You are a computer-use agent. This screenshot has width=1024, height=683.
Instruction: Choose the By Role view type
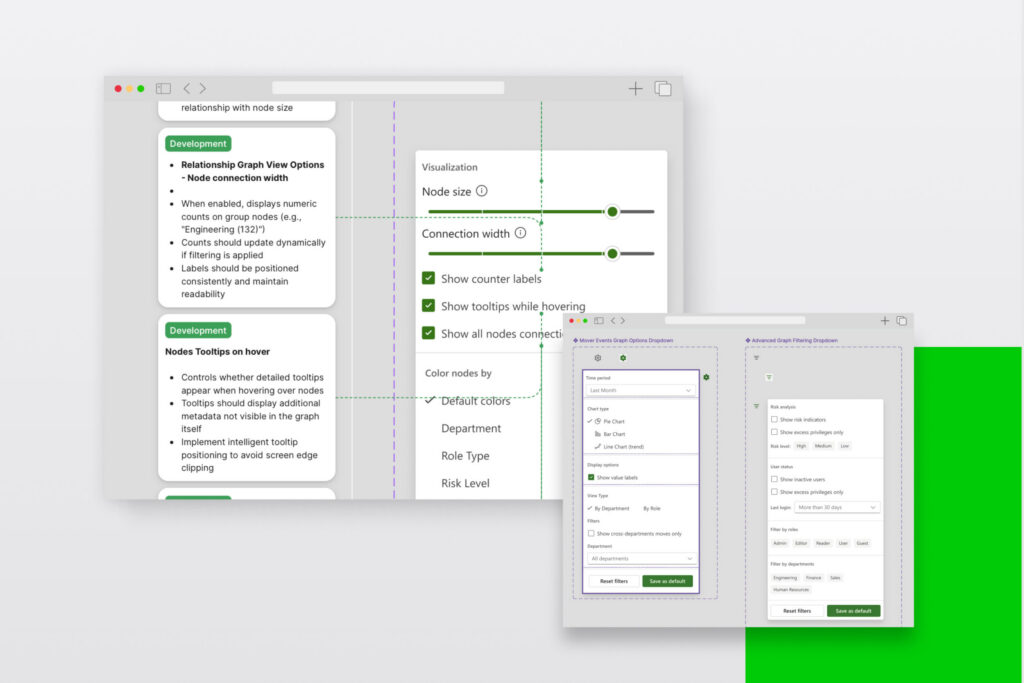tap(652, 508)
